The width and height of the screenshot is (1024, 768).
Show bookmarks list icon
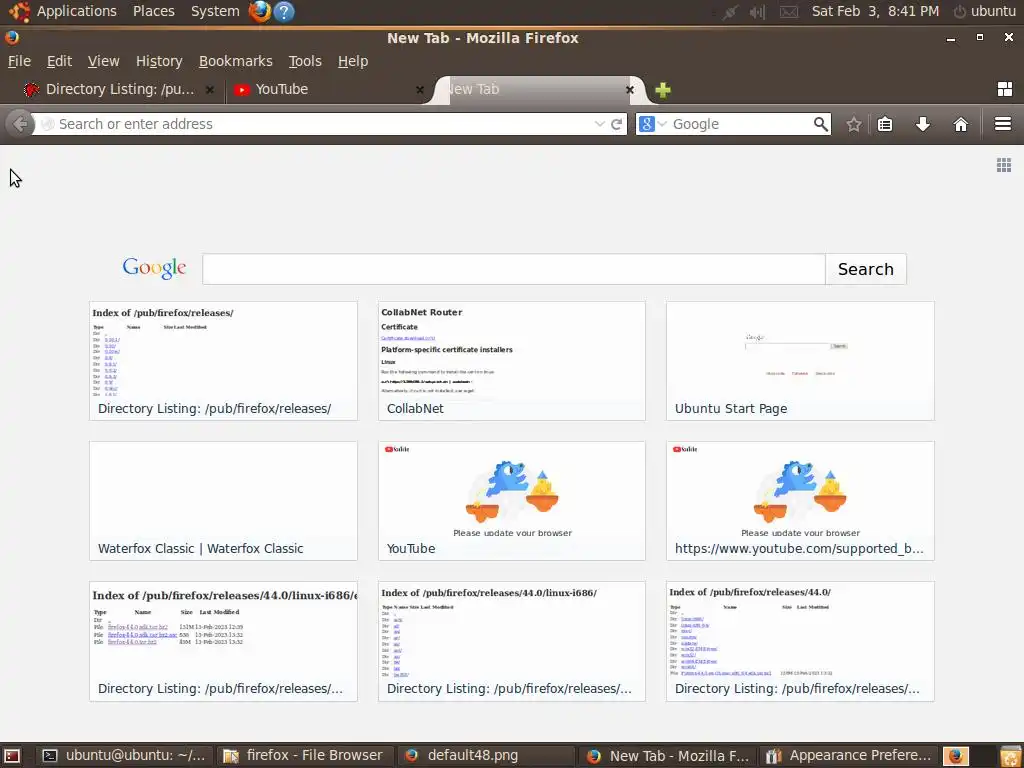[885, 124]
